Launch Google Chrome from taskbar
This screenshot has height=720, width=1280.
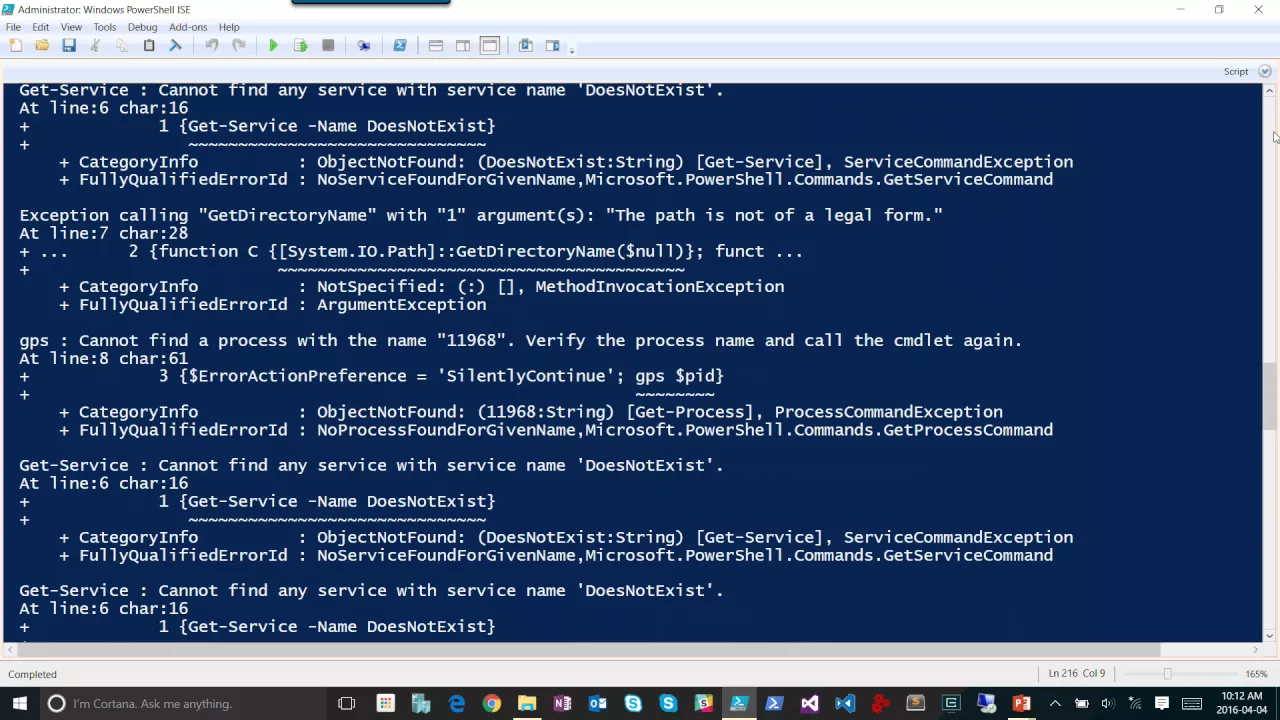(x=492, y=704)
